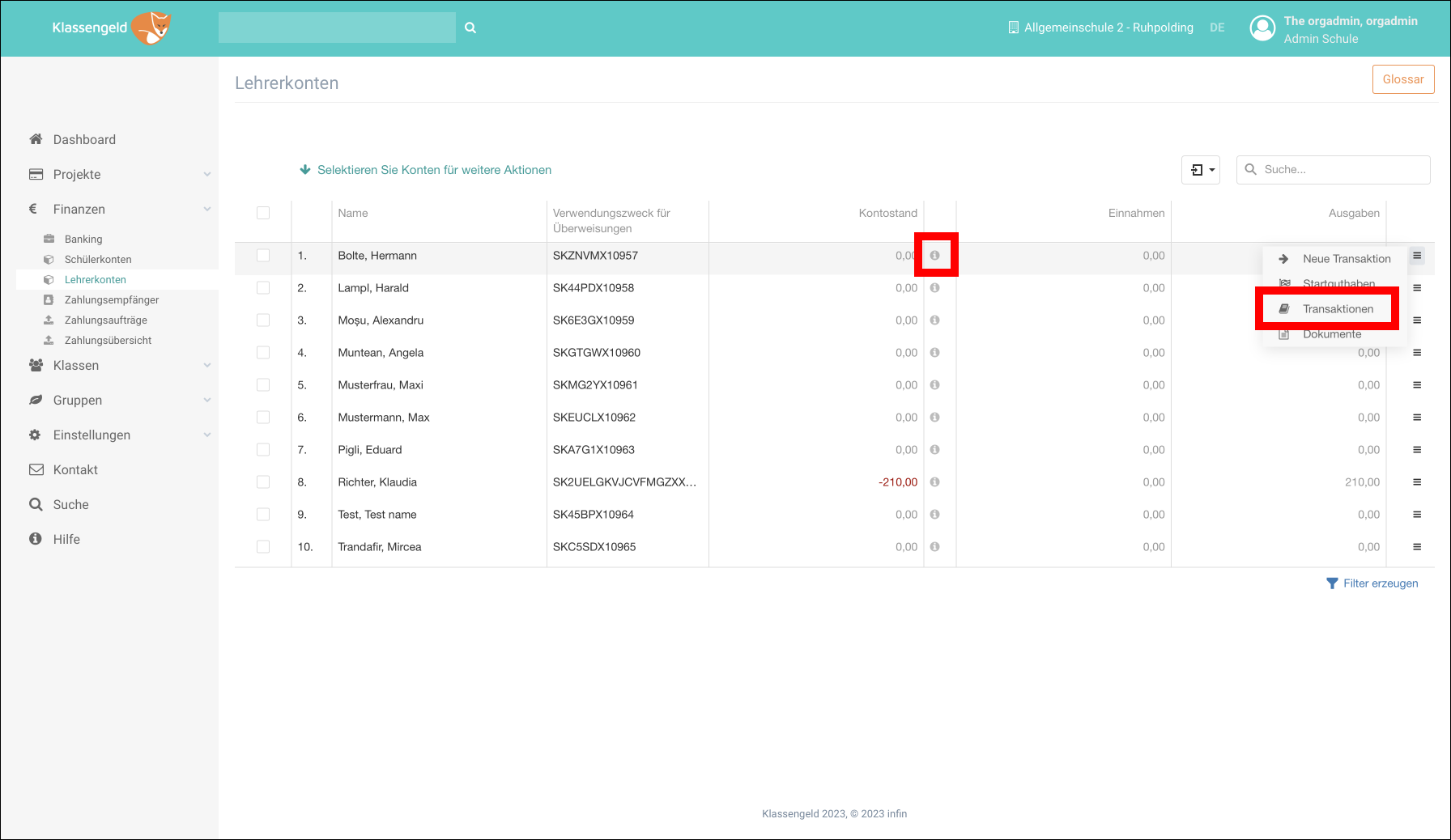This screenshot has width=1451, height=840.
Task: Click the info icon for Moșu, Alexandru
Action: [934, 320]
